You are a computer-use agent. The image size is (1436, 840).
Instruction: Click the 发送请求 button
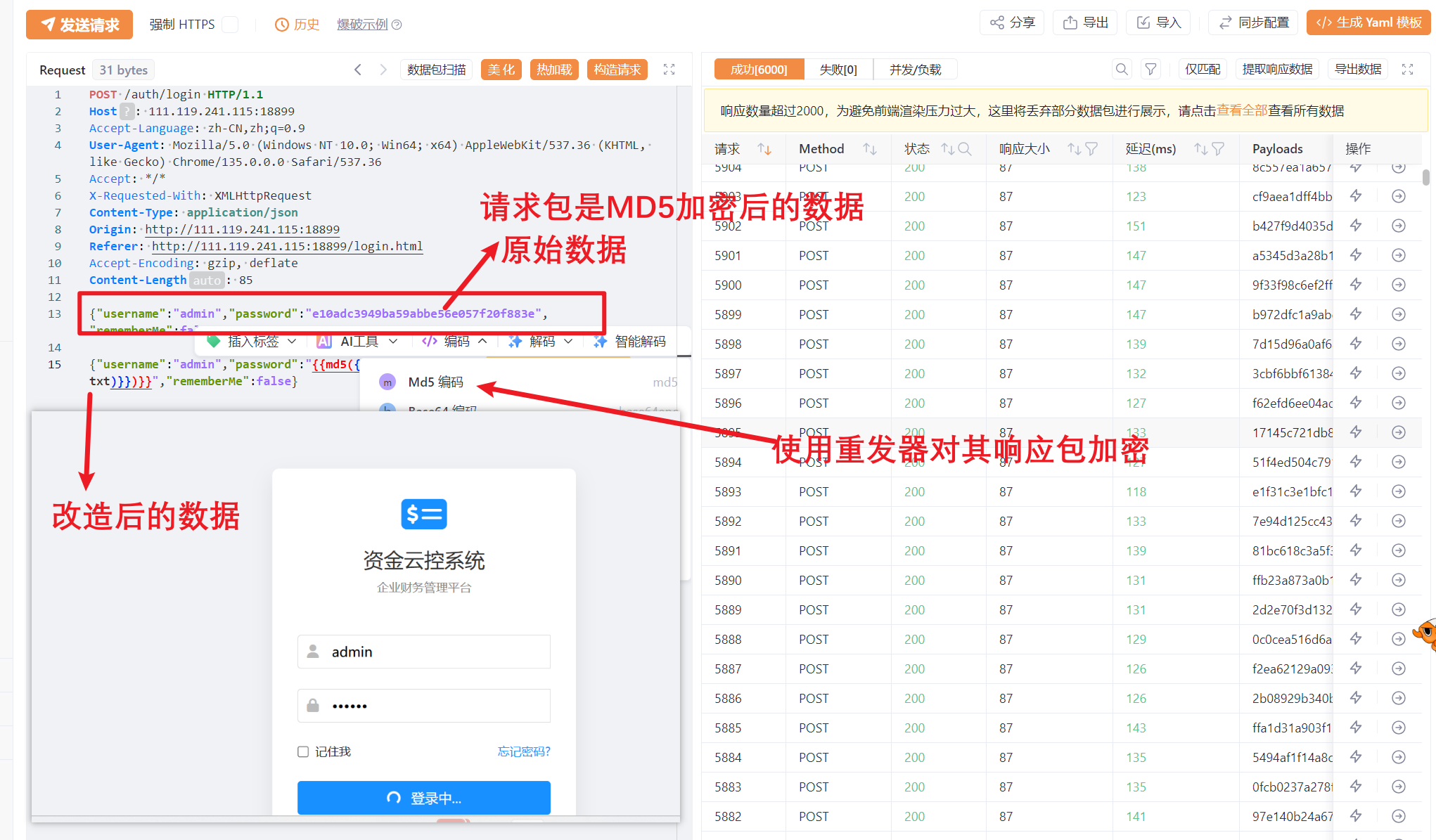[79, 25]
